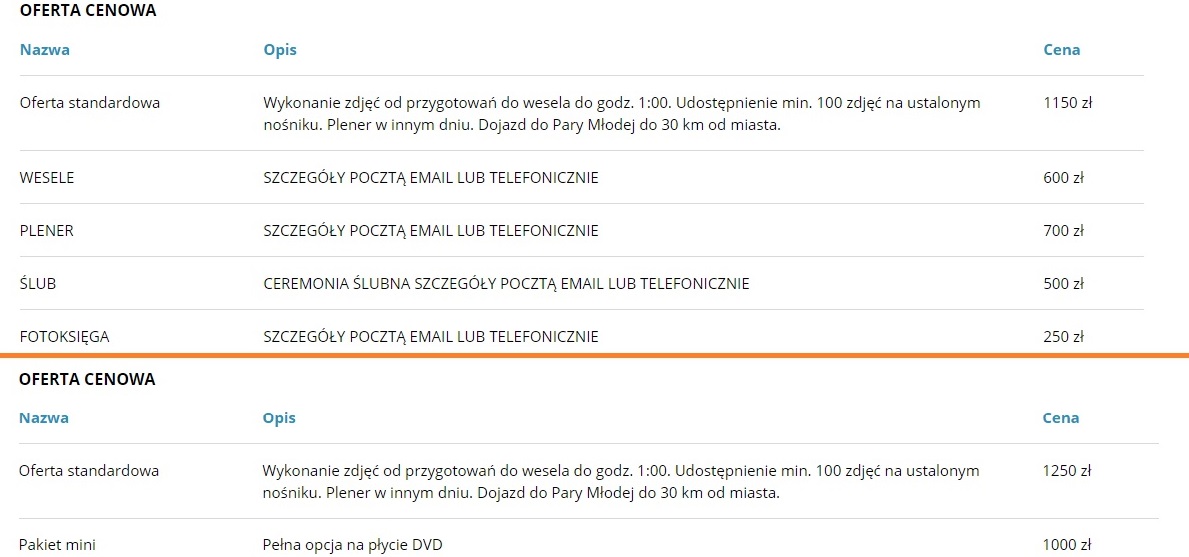Select the 1000 zł price
The image size is (1189, 557).
coord(1066,545)
